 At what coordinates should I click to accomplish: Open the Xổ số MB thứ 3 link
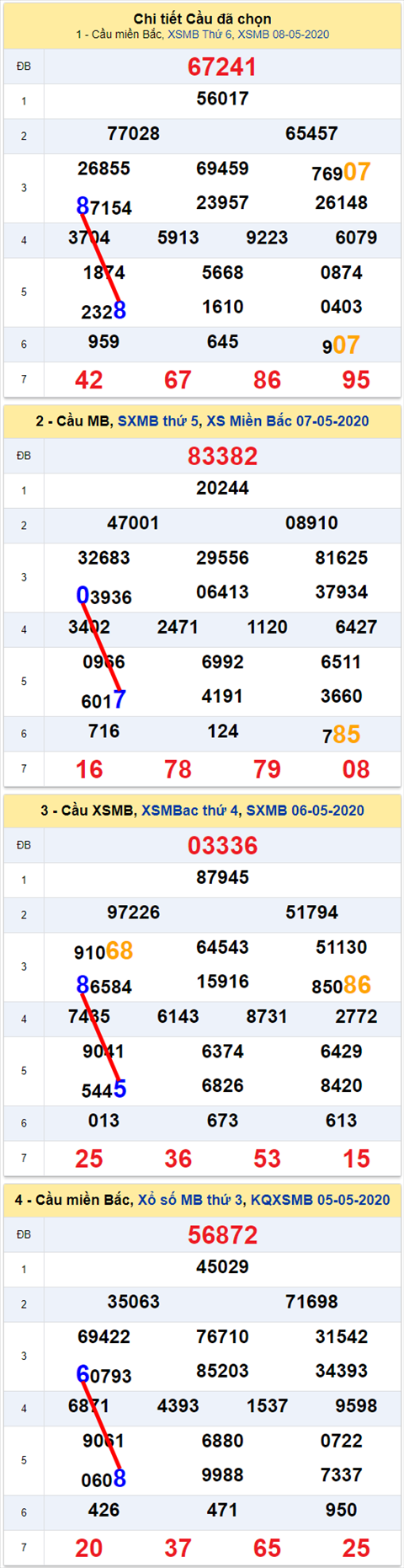190,1200
